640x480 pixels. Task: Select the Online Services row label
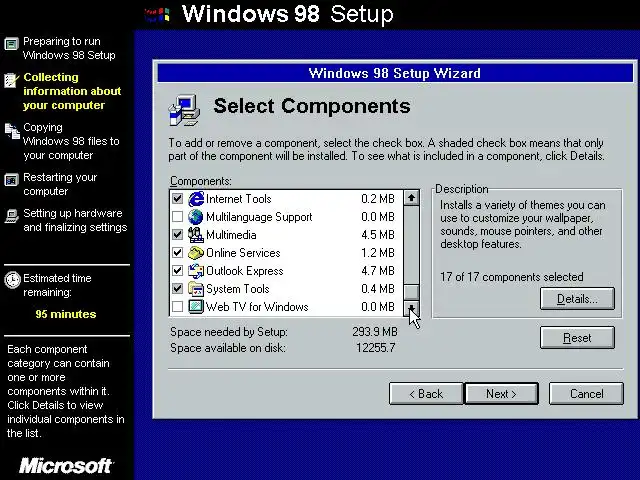243,253
